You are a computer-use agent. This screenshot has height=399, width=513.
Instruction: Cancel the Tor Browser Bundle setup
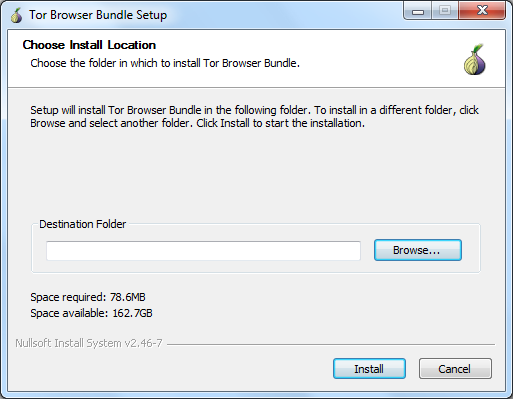pyautogui.click(x=455, y=369)
